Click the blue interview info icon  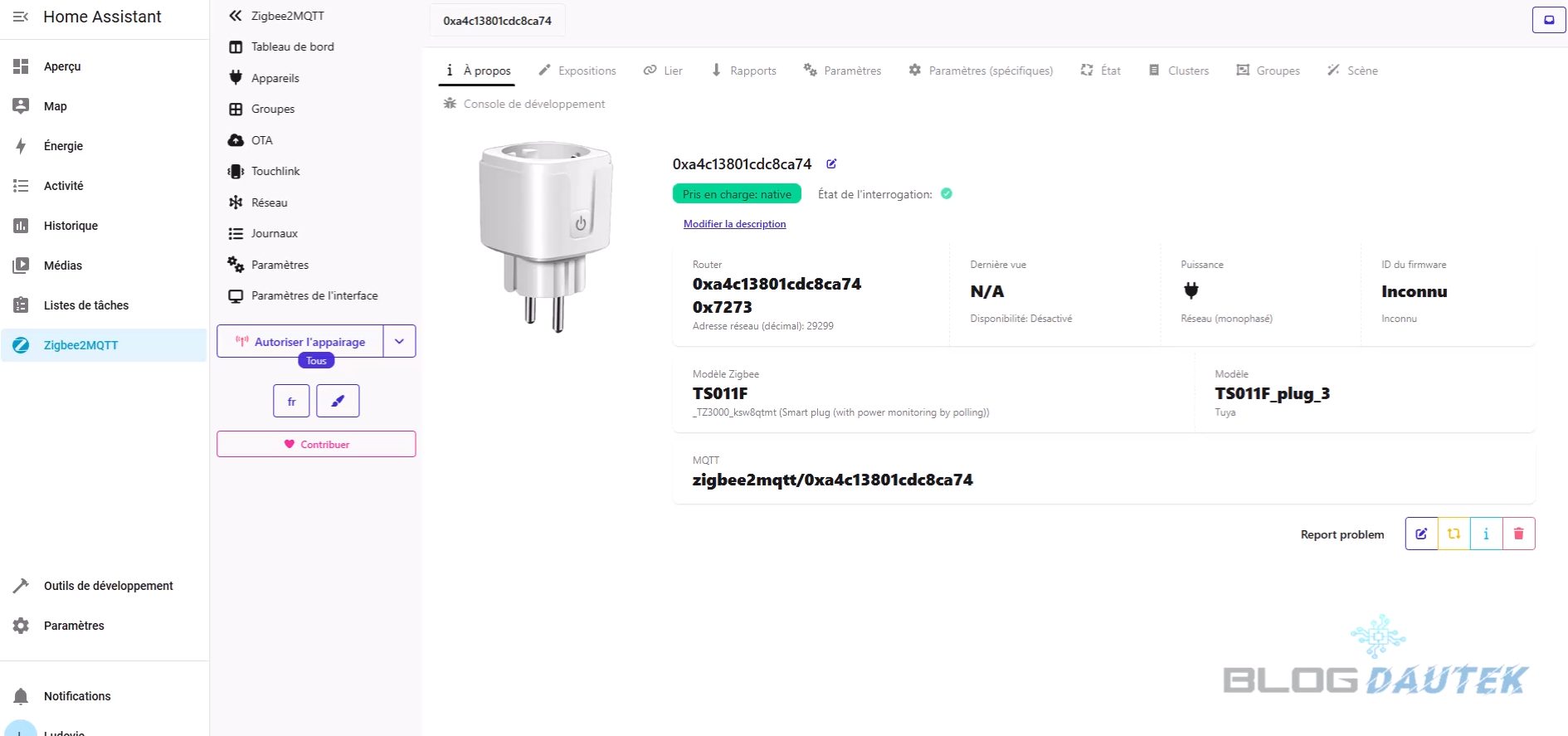coord(1486,534)
